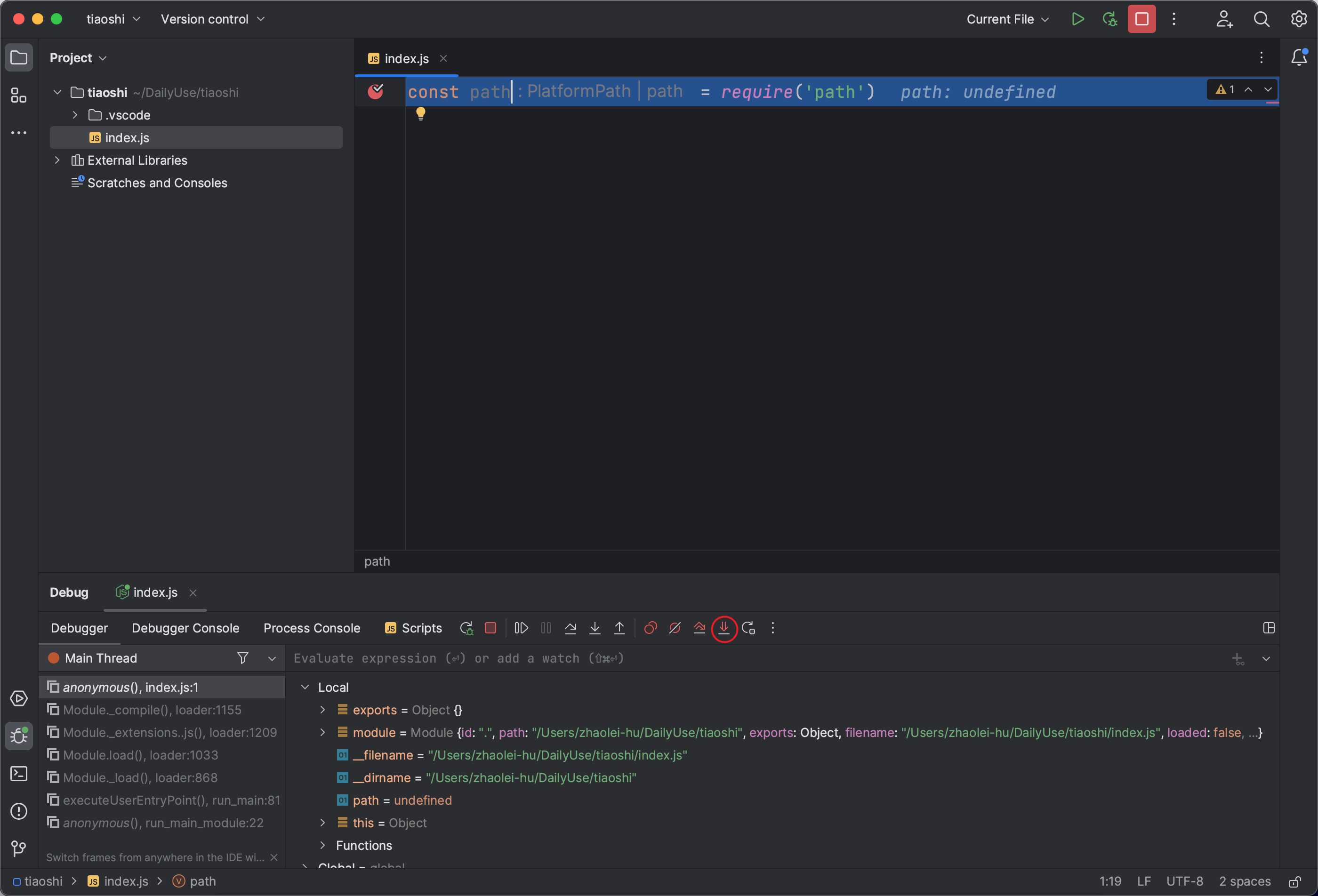The width and height of the screenshot is (1318, 896).
Task: Click Step Over in debug toolbar
Action: [570, 628]
